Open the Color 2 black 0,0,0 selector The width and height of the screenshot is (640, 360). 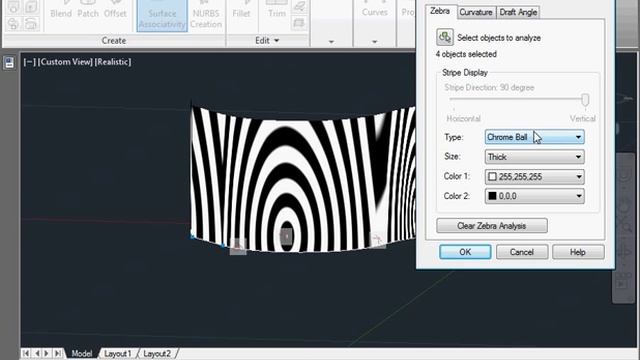pos(534,196)
